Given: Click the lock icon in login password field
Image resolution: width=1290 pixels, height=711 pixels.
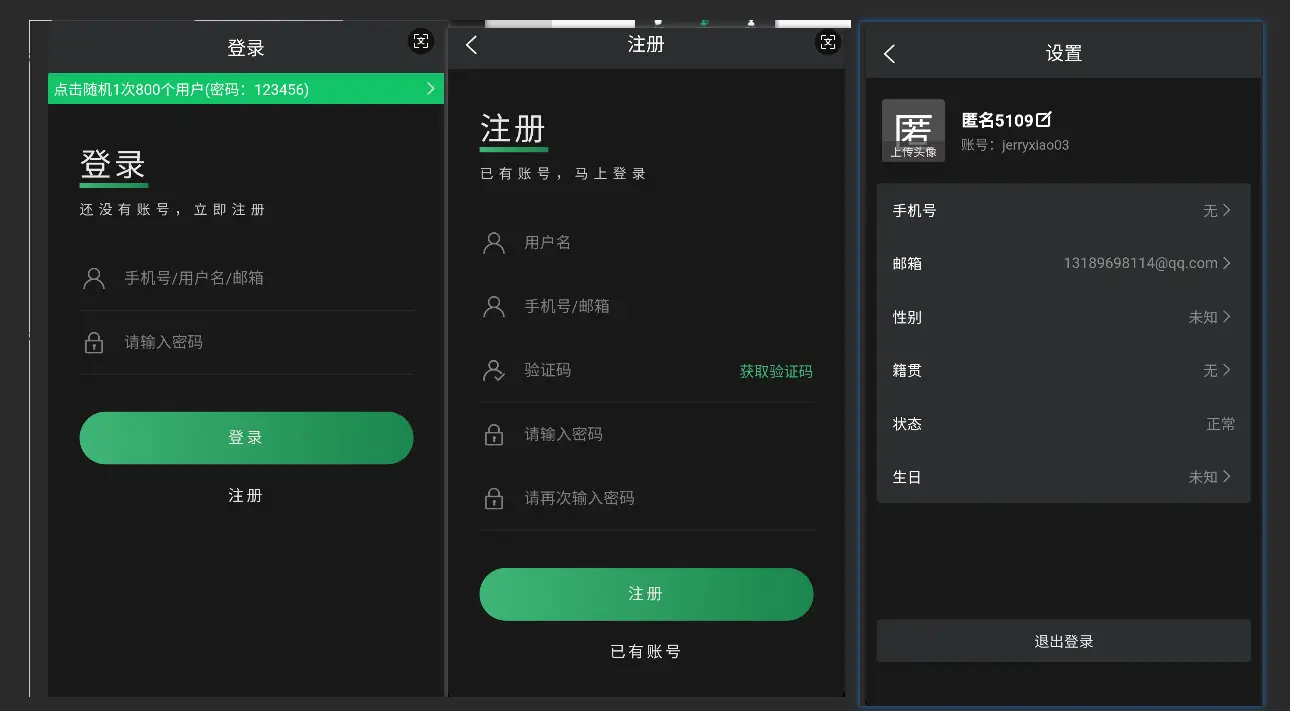Looking at the screenshot, I should click(x=94, y=343).
